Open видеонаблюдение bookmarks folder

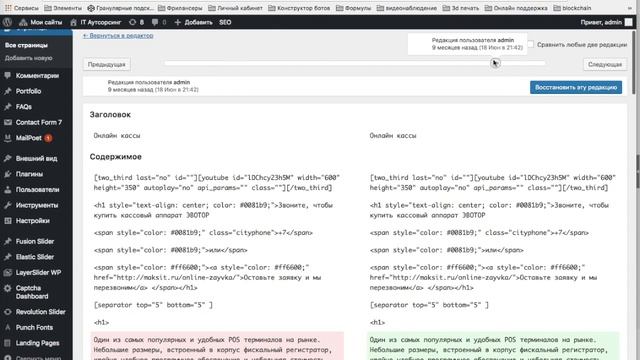click(407, 8)
